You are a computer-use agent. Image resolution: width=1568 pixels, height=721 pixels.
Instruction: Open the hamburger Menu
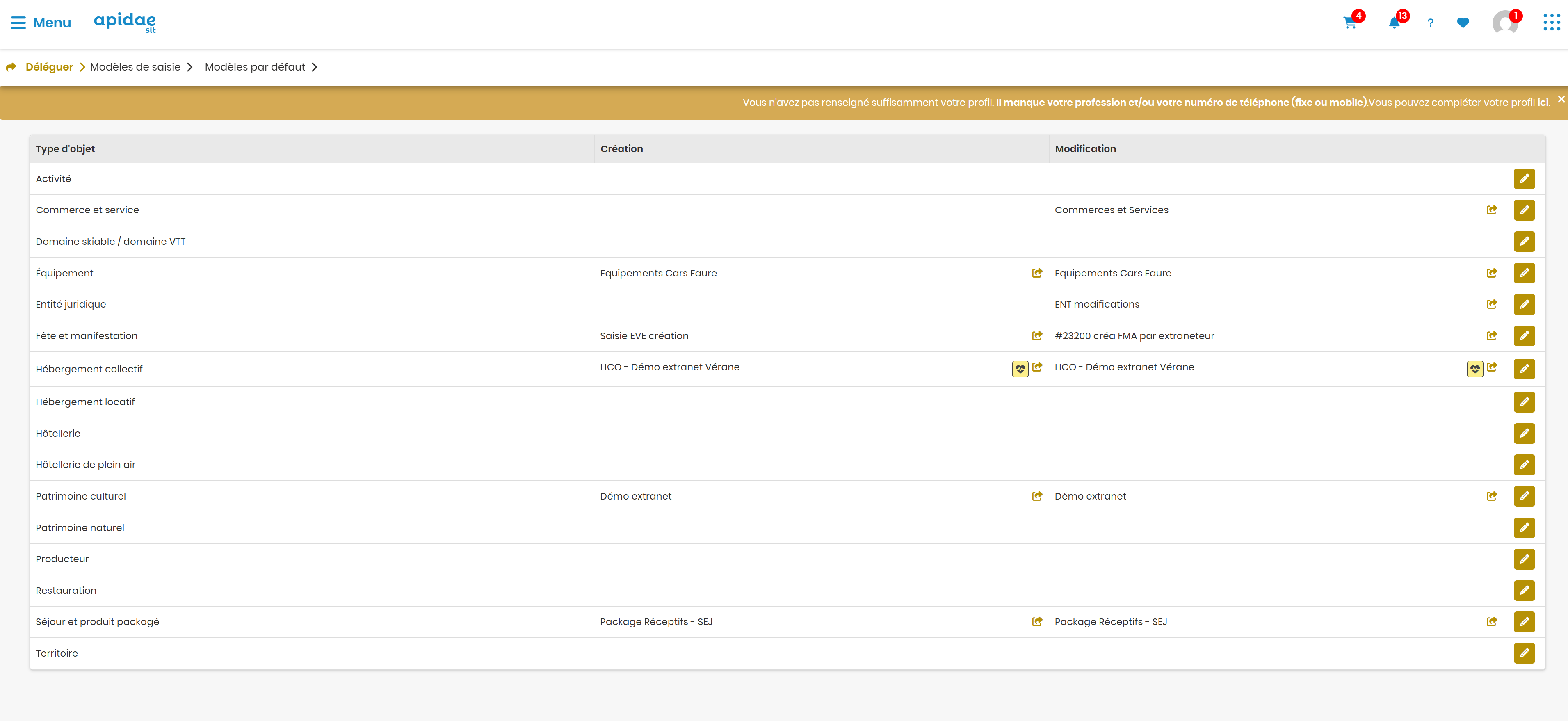[41, 23]
